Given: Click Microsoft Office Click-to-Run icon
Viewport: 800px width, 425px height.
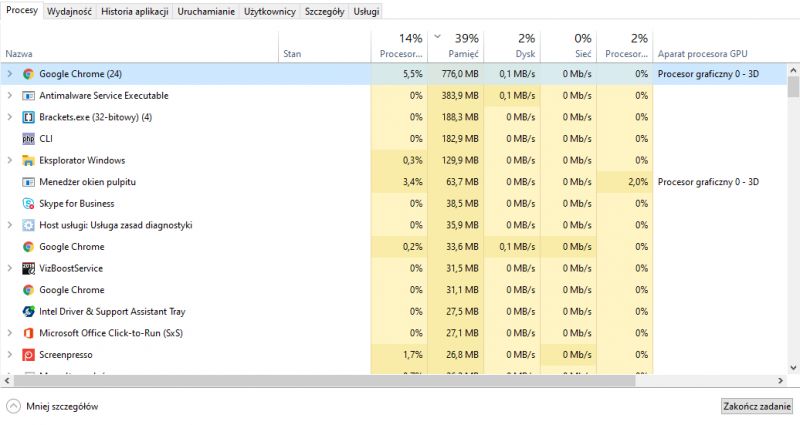Looking at the screenshot, I should pyautogui.click(x=28, y=333).
